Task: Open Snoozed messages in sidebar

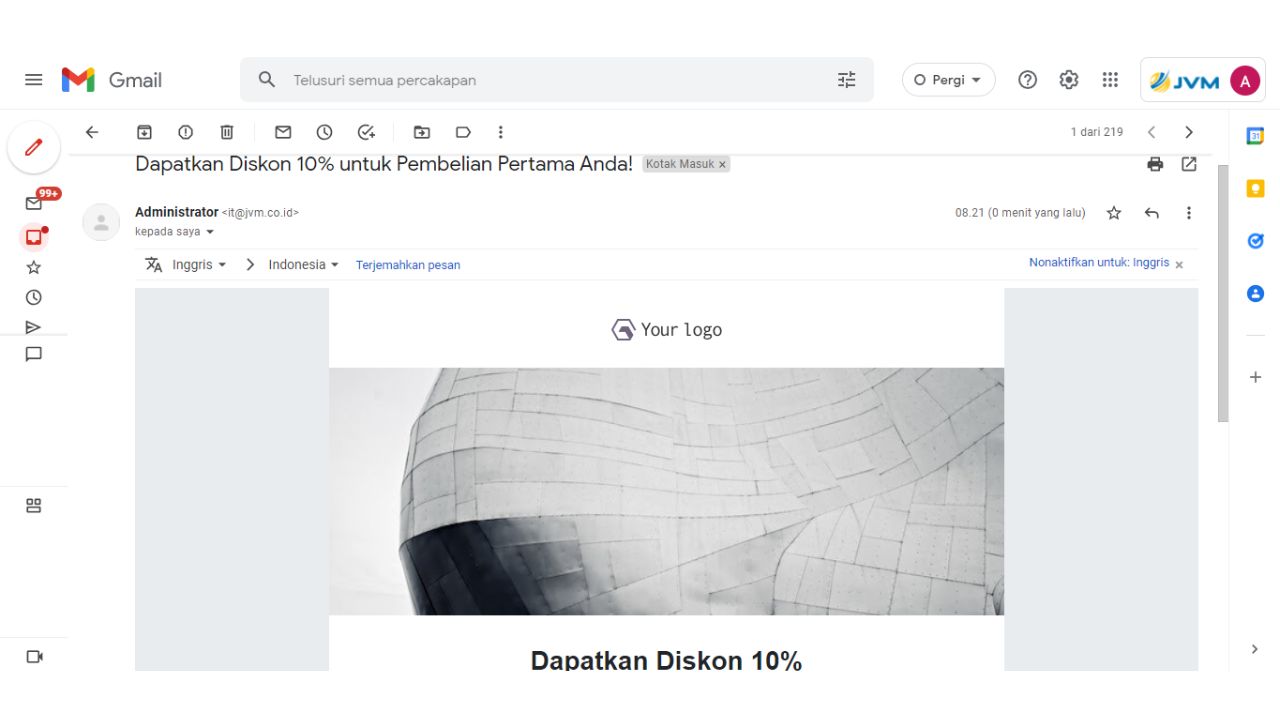Action: point(34,297)
